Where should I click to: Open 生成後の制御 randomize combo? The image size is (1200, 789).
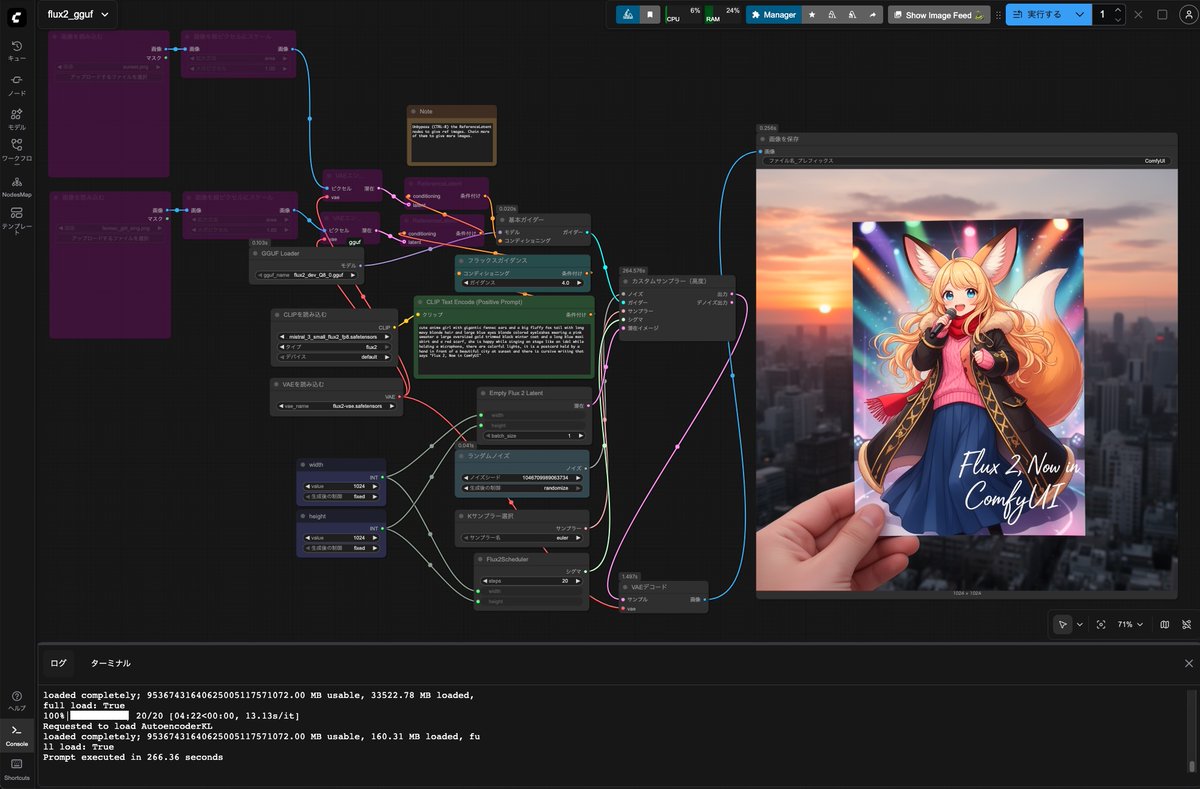pyautogui.click(x=522, y=488)
